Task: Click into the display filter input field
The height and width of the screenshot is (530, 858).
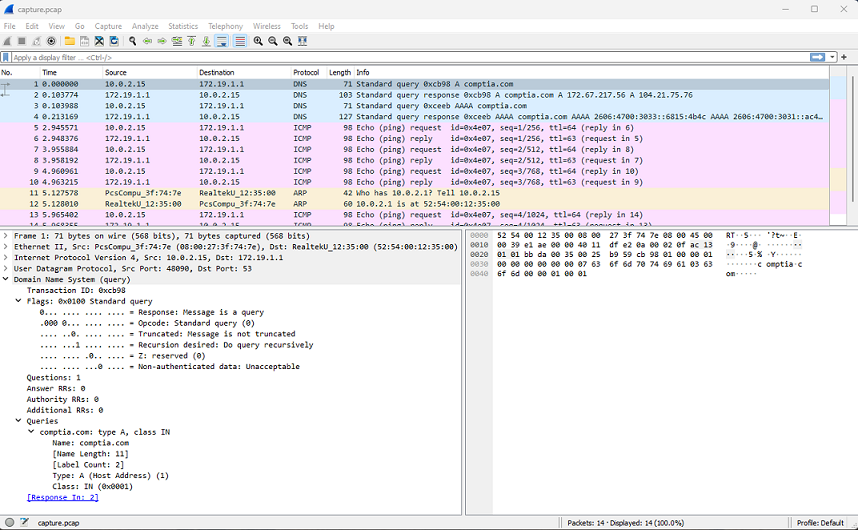Action: click(x=409, y=57)
